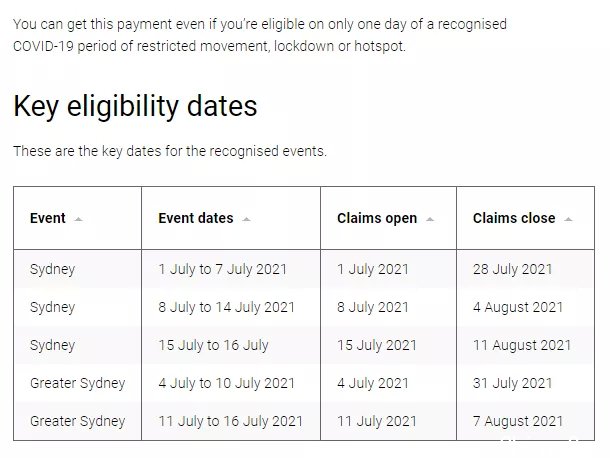
Task: Select the Key eligibility dates heading
Action: coord(135,106)
